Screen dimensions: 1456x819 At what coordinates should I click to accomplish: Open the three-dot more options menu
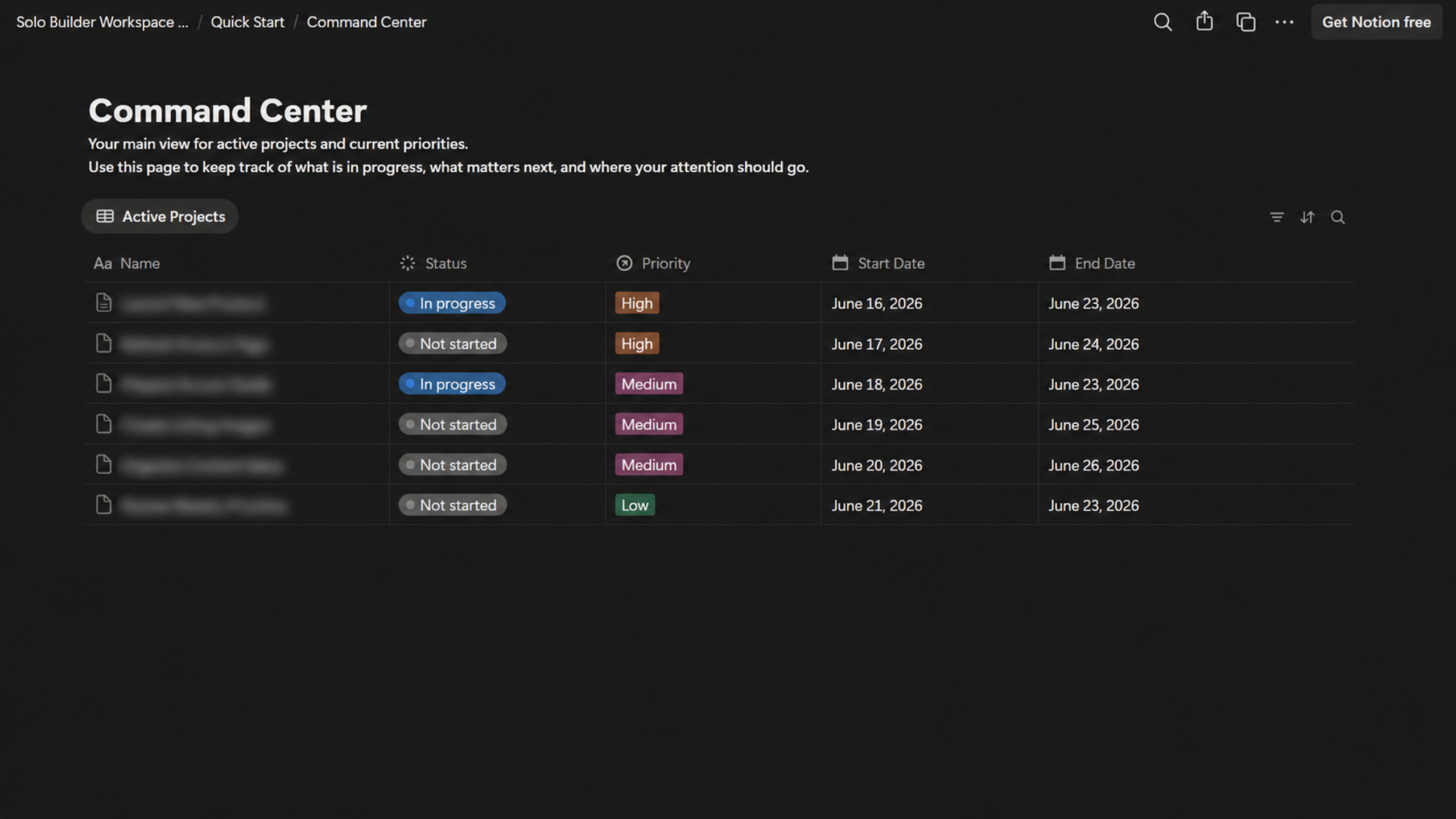1284,22
